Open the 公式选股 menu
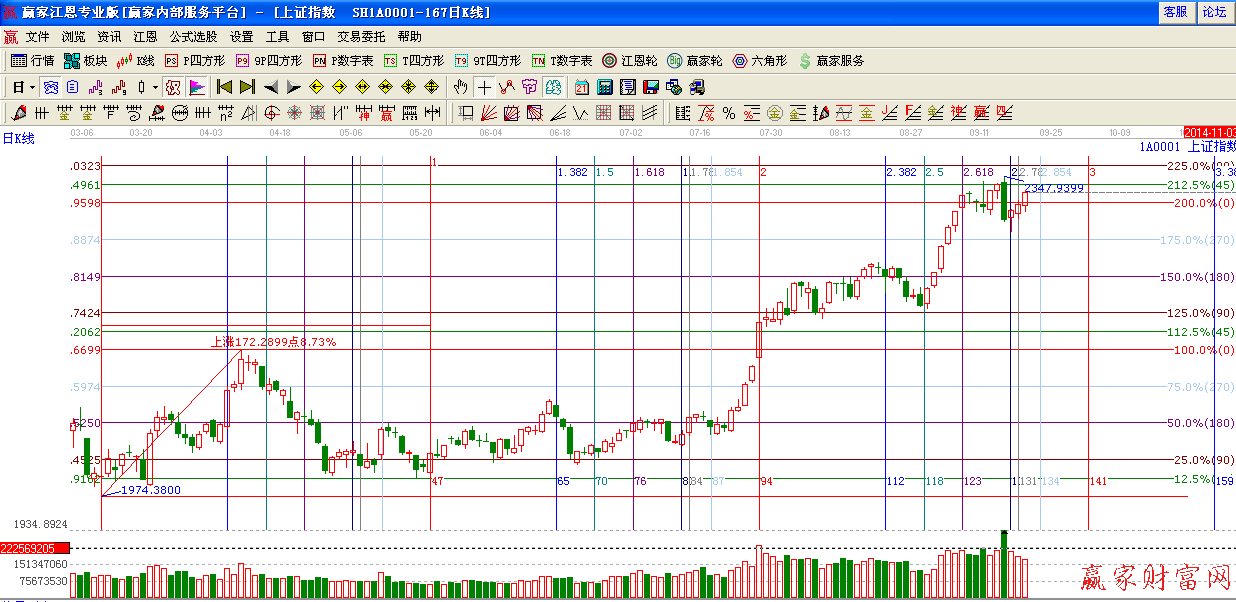1236x602 pixels. point(193,36)
